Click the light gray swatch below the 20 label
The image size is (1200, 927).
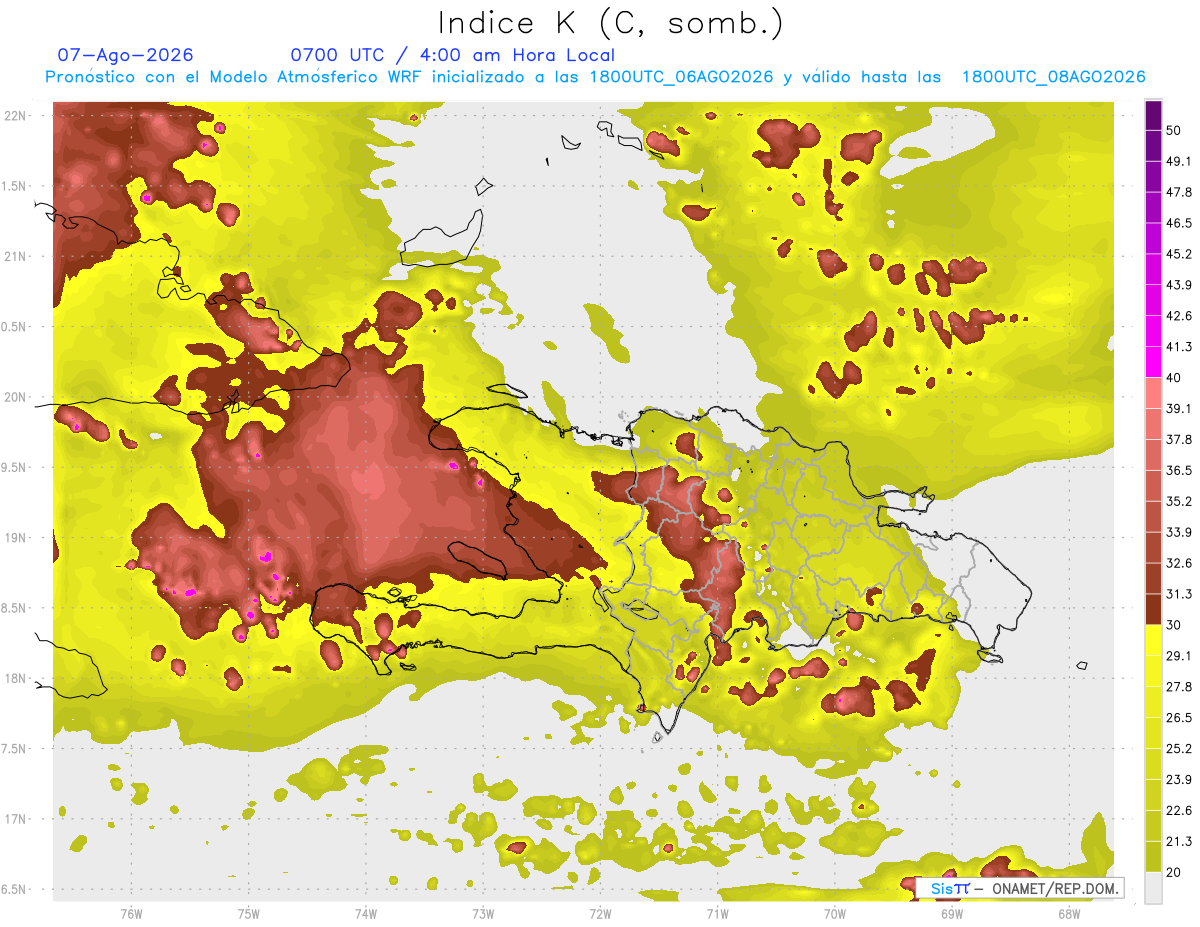pos(1153,887)
